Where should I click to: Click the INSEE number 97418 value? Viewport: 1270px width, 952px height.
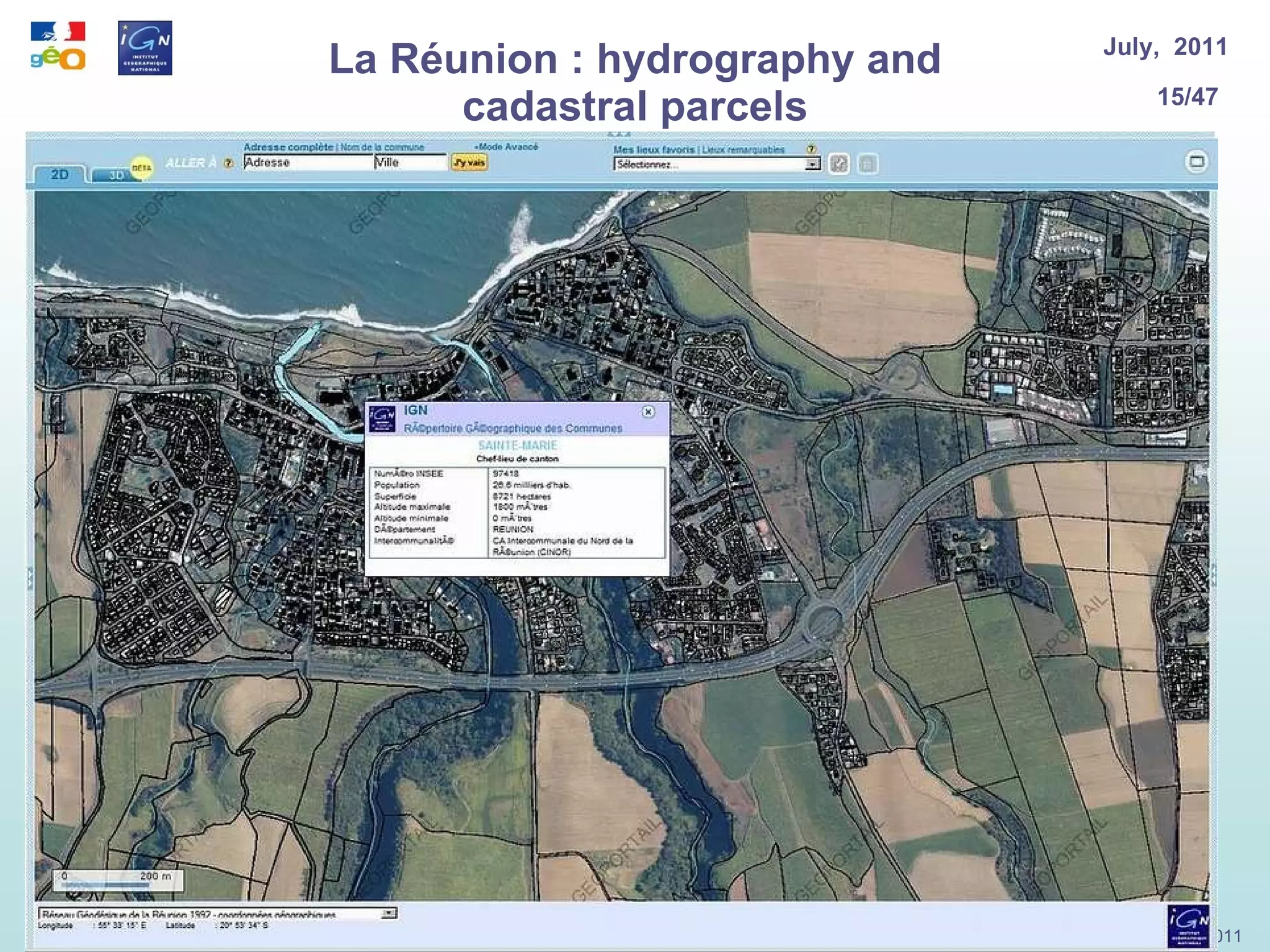point(505,474)
